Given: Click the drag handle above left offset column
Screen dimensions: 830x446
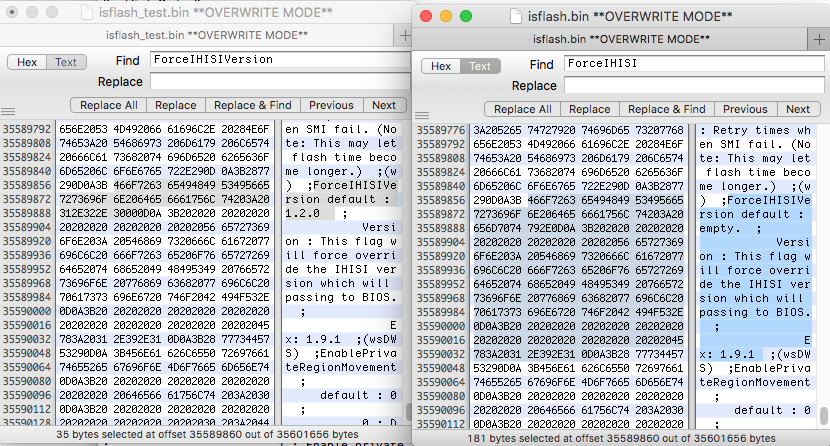Looking at the screenshot, I should pyautogui.click(x=7, y=109).
